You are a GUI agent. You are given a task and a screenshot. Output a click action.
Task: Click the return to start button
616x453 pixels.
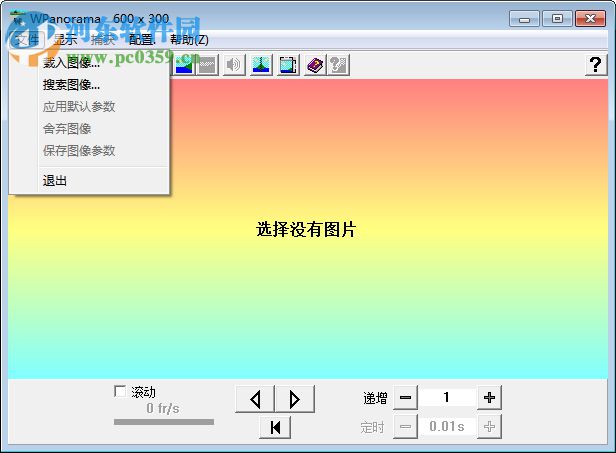275,427
